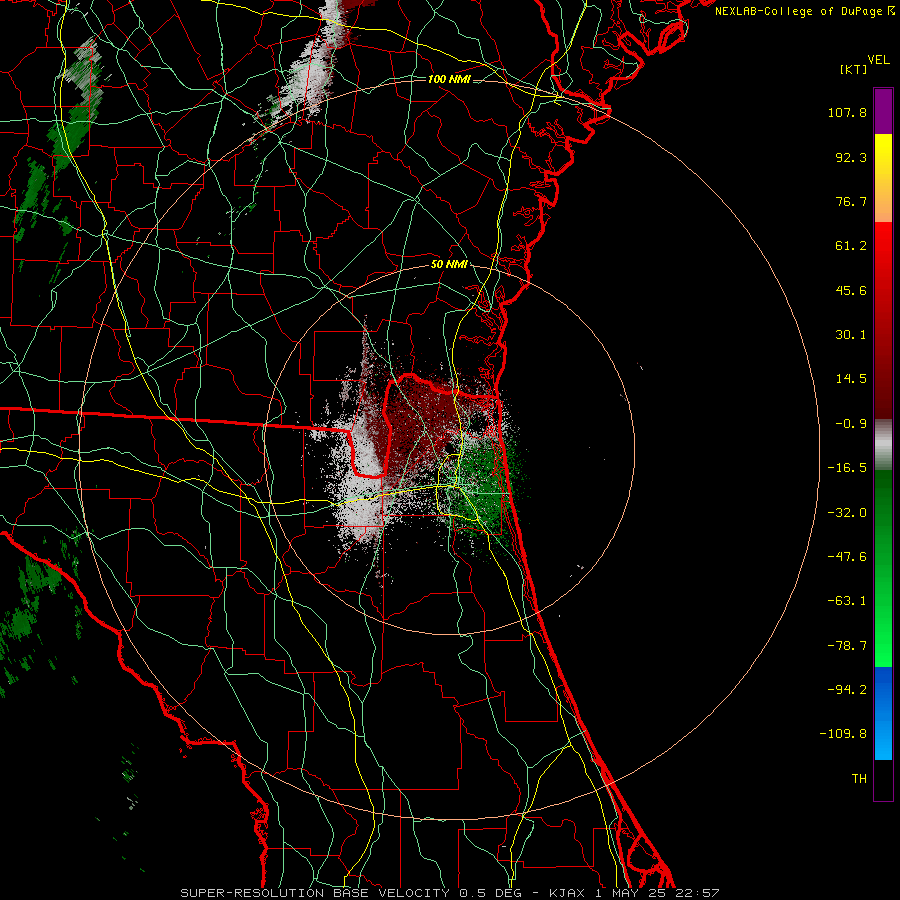
Task: Click the -94.2 velocity scale value
Action: pyautogui.click(x=847, y=690)
